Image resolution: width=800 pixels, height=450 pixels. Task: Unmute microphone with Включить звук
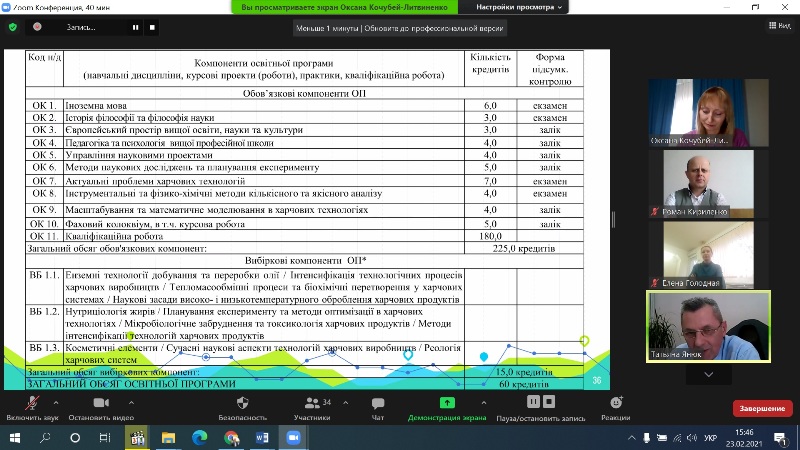(32, 408)
